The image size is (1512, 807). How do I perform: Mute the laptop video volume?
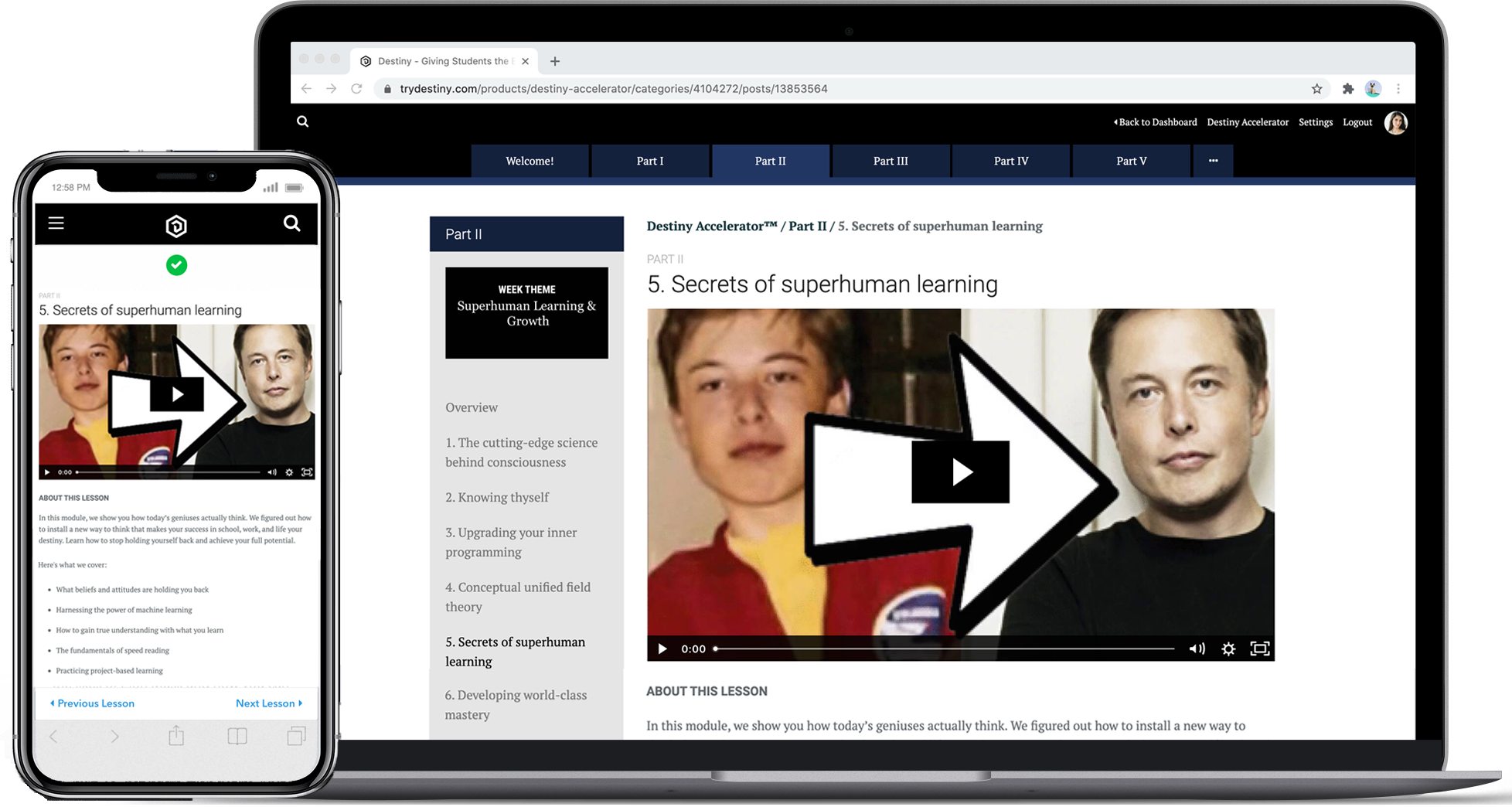1197,649
